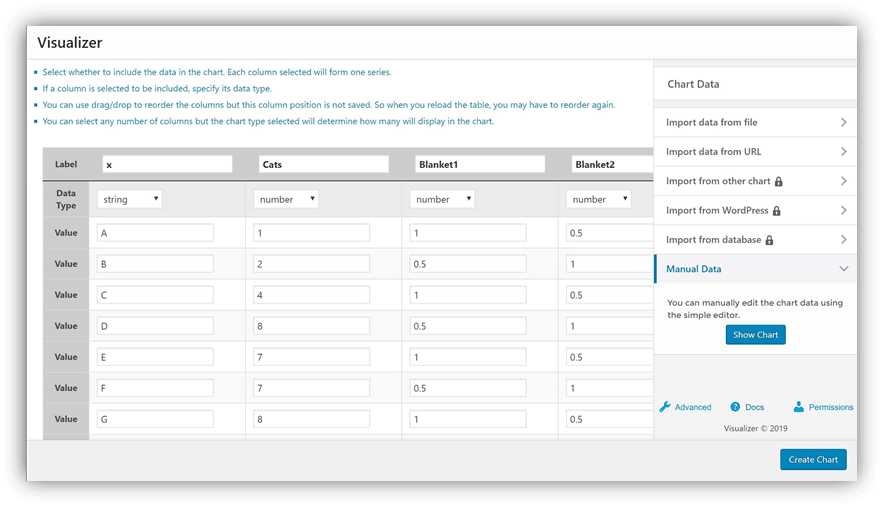
Task: Select the Manual Data section header
Action: (755, 269)
